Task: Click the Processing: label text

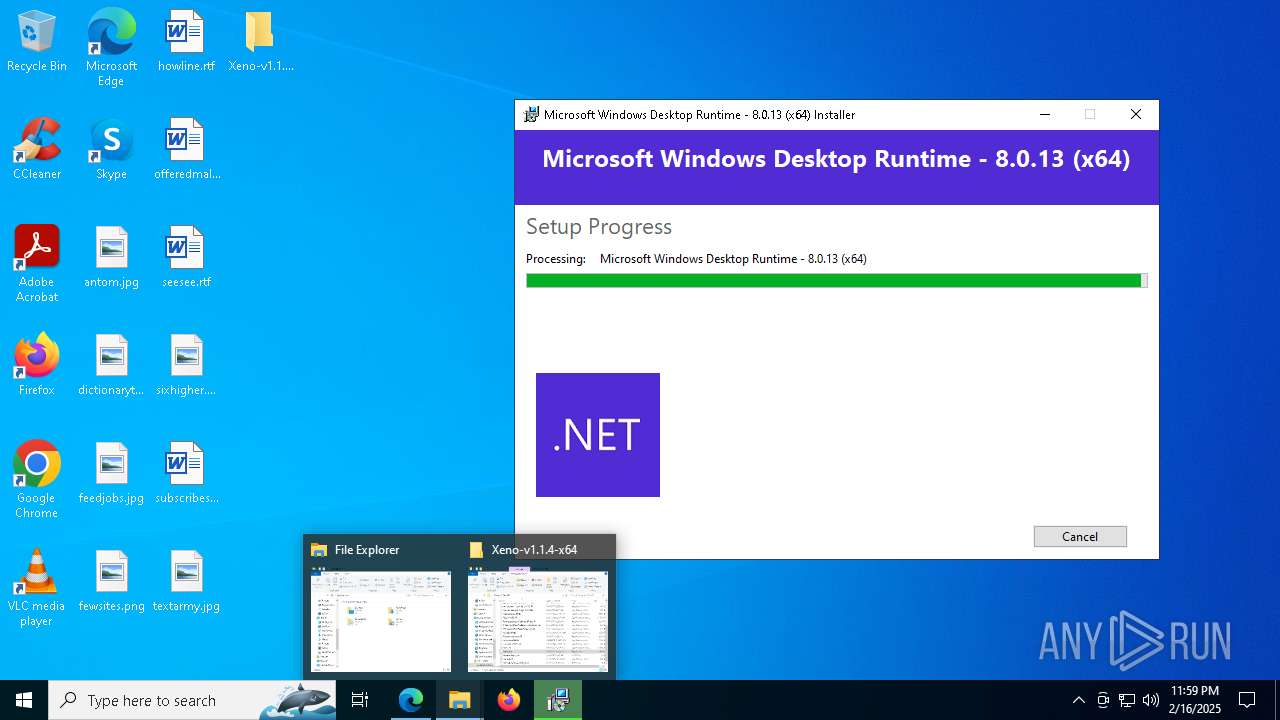Action: click(556, 259)
